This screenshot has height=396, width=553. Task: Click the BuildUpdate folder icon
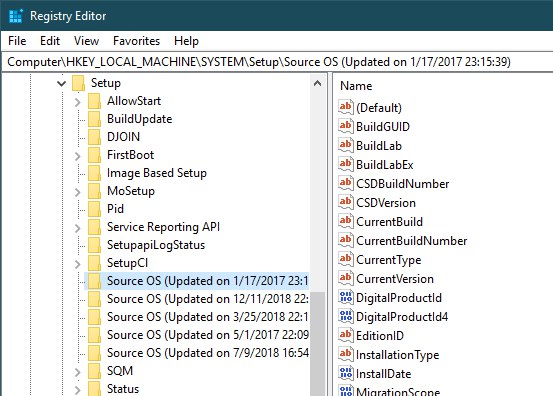click(x=94, y=119)
